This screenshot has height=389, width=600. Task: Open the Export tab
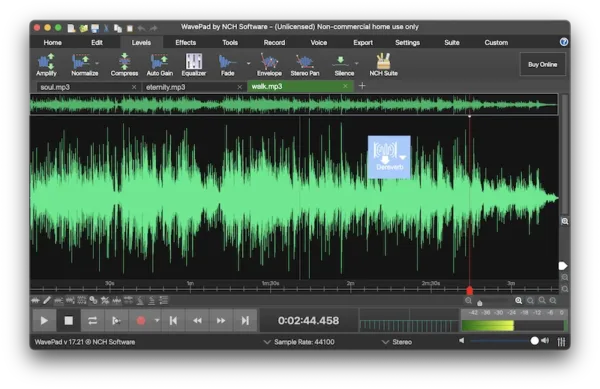[x=363, y=42]
